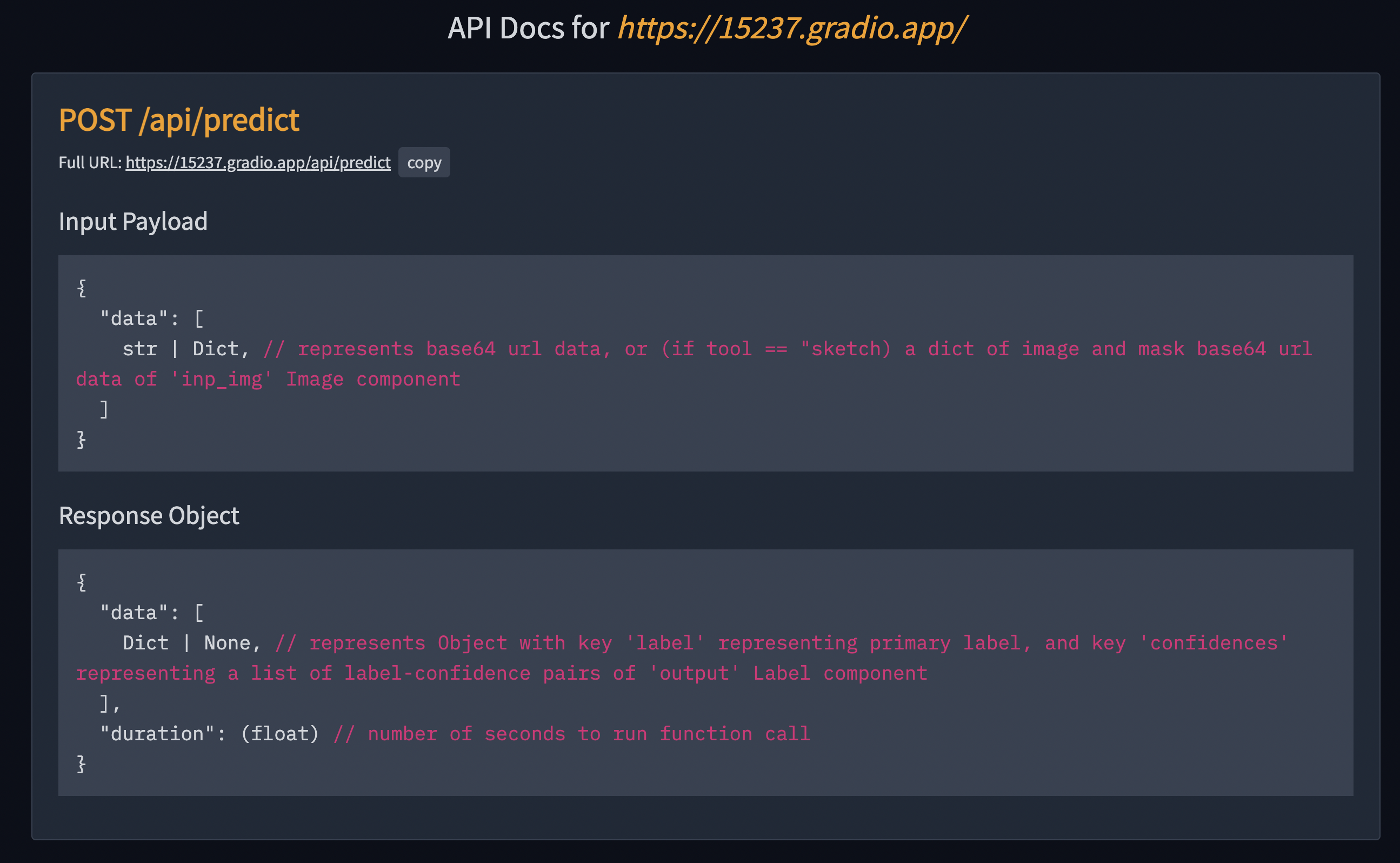
Task: Click the closing bracket of the Input Payload array
Action: coord(104,409)
